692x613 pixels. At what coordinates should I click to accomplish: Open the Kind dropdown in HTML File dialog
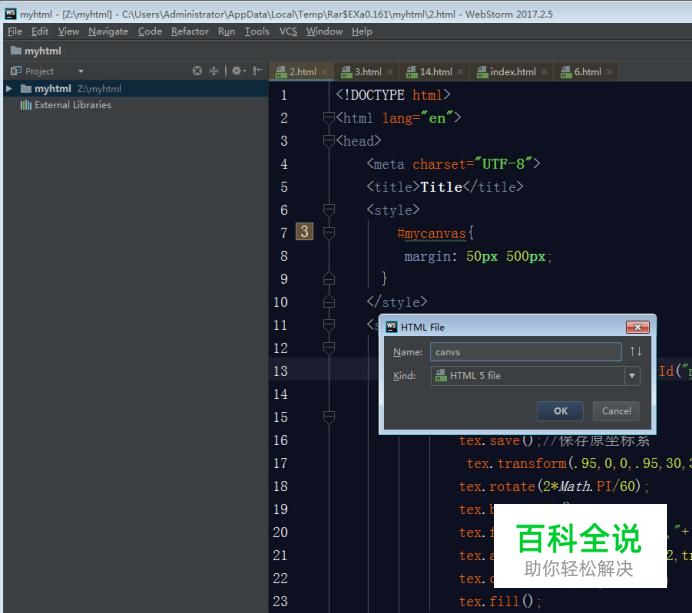click(631, 376)
